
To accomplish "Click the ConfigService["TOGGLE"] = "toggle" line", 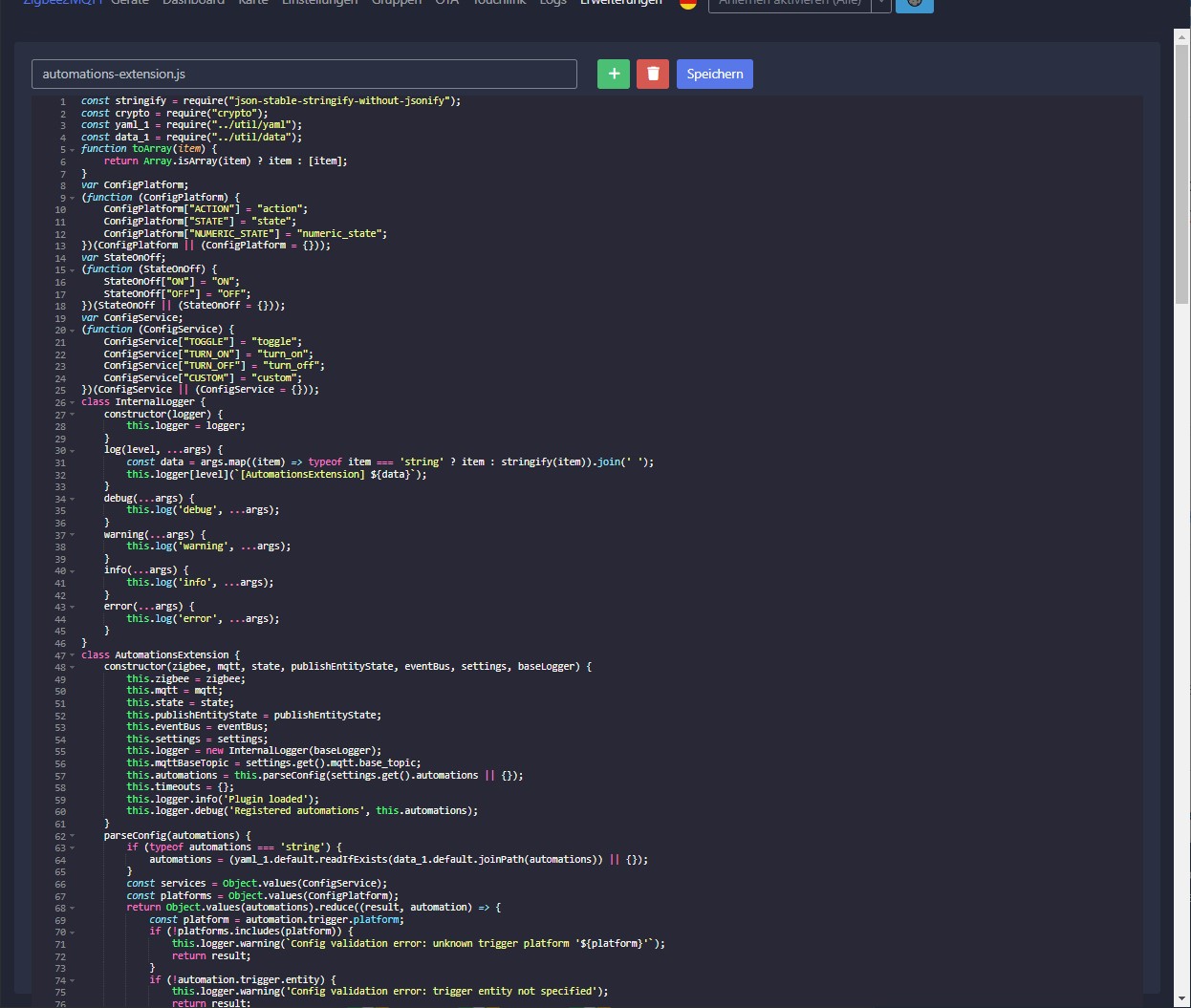I will (x=203, y=342).
